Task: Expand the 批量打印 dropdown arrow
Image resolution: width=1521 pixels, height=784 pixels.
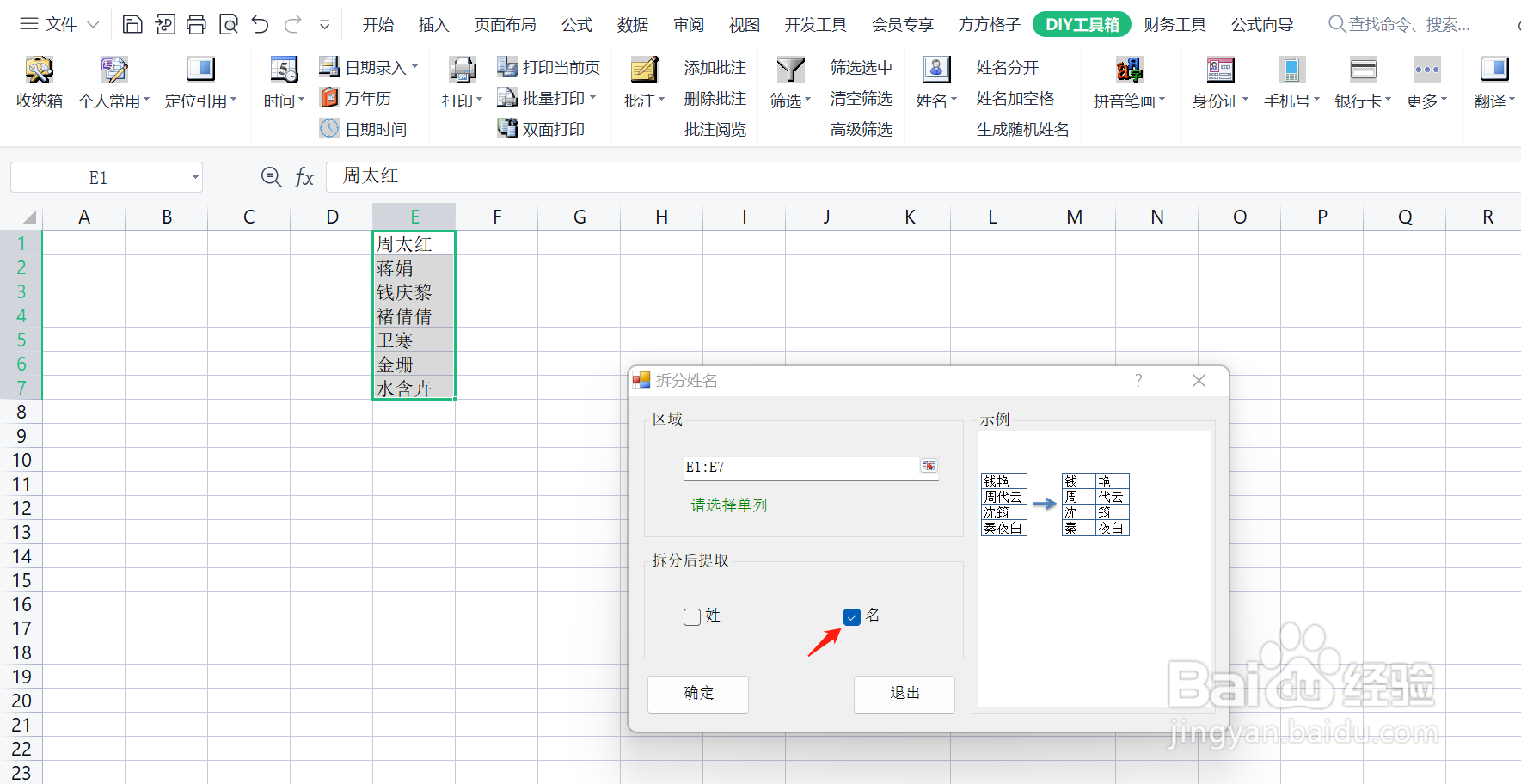Action: coord(592,97)
